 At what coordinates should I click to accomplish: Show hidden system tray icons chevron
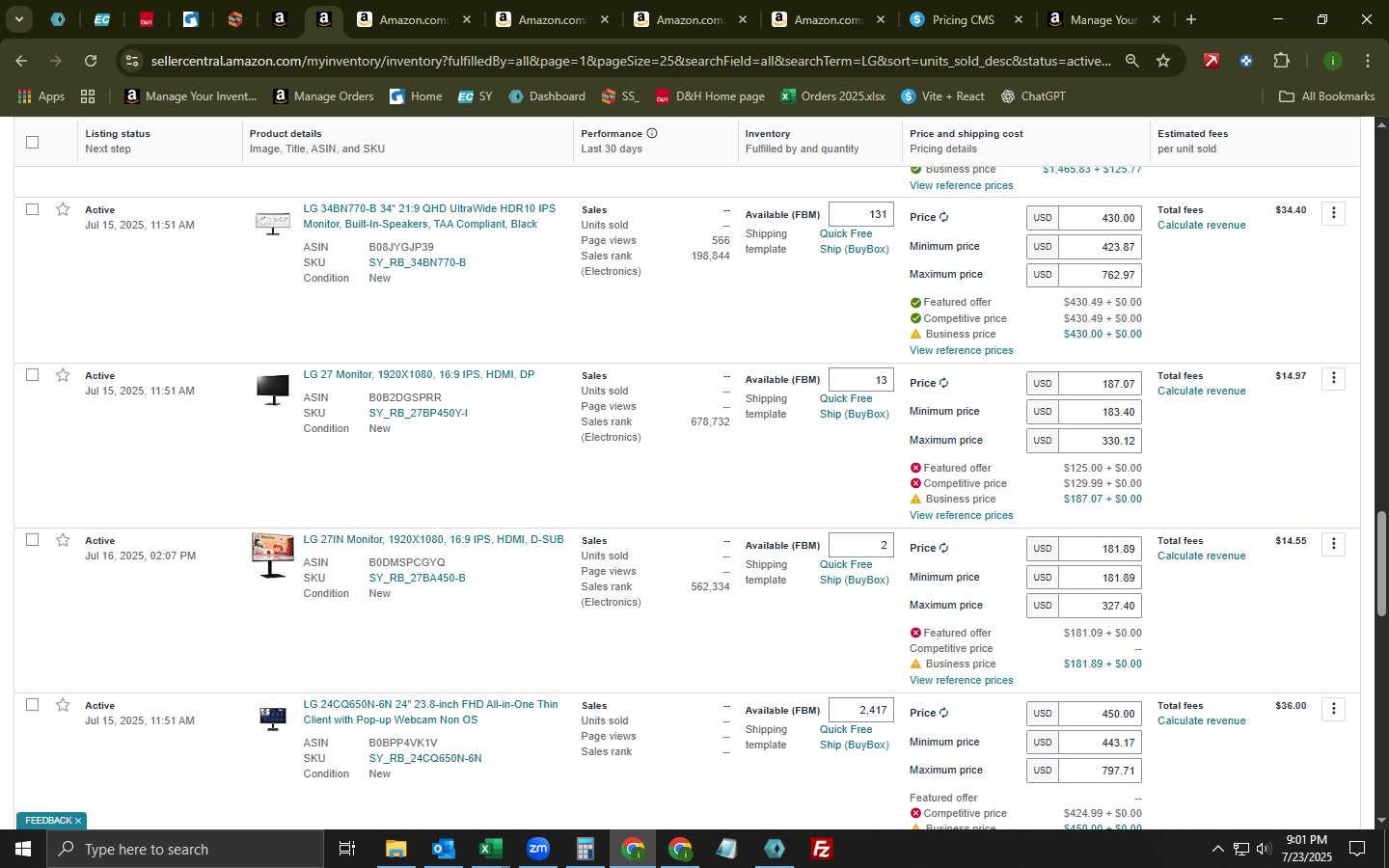(1217, 849)
